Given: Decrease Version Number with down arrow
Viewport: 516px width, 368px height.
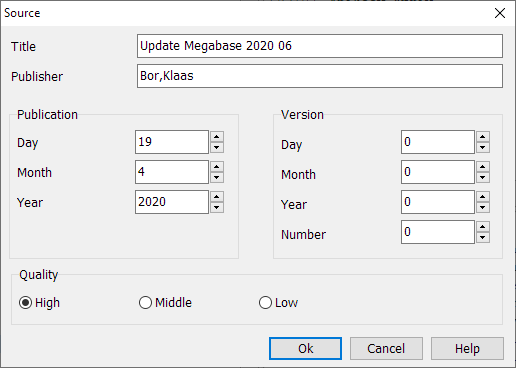Looking at the screenshot, I should (483, 237).
